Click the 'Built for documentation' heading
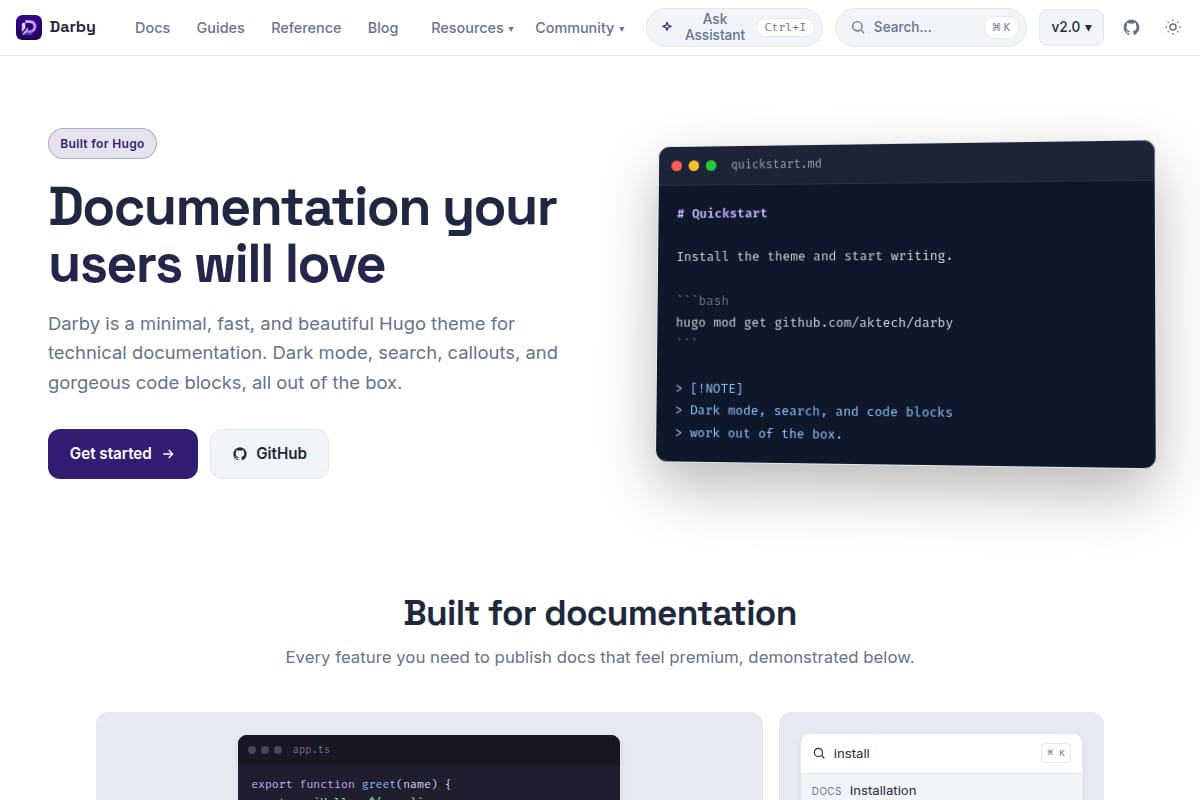Viewport: 1200px width, 800px height. 600,613
